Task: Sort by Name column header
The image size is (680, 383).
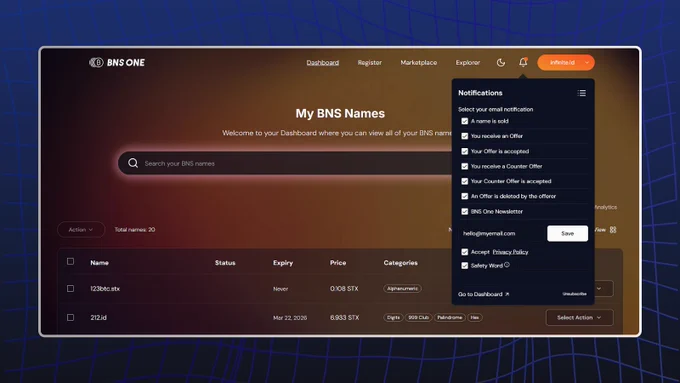Action: pos(99,263)
